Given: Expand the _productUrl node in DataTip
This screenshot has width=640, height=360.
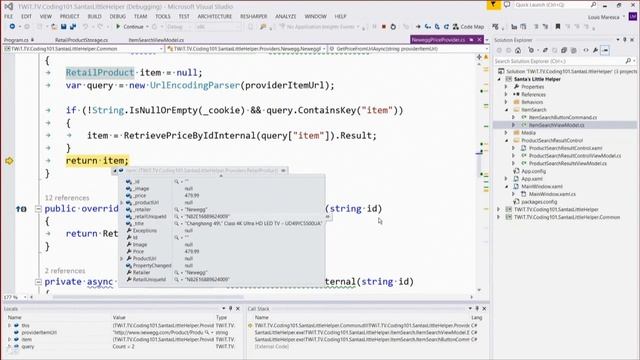Looking at the screenshot, I should click(x=122, y=202).
